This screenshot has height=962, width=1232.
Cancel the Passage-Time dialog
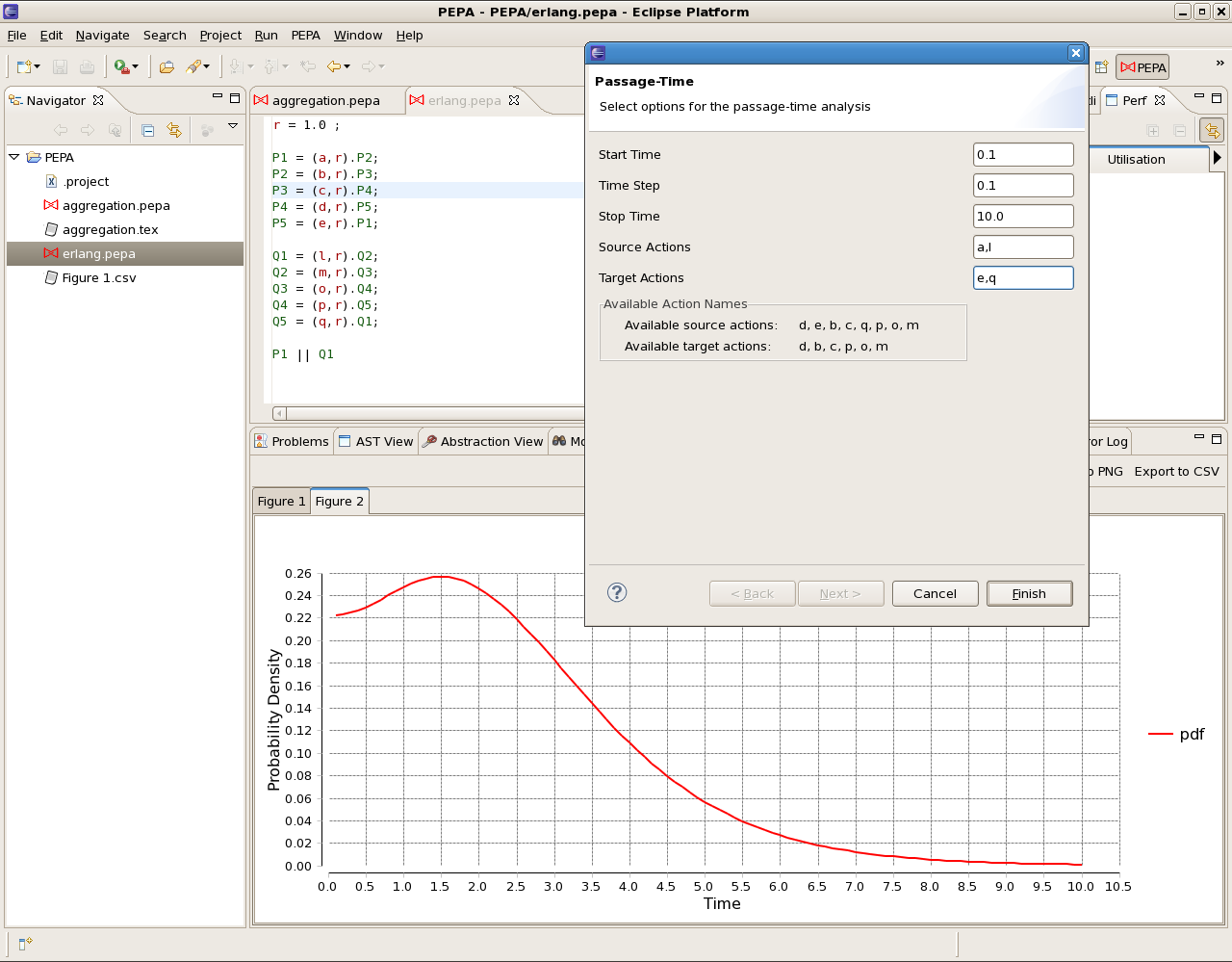[x=936, y=594]
